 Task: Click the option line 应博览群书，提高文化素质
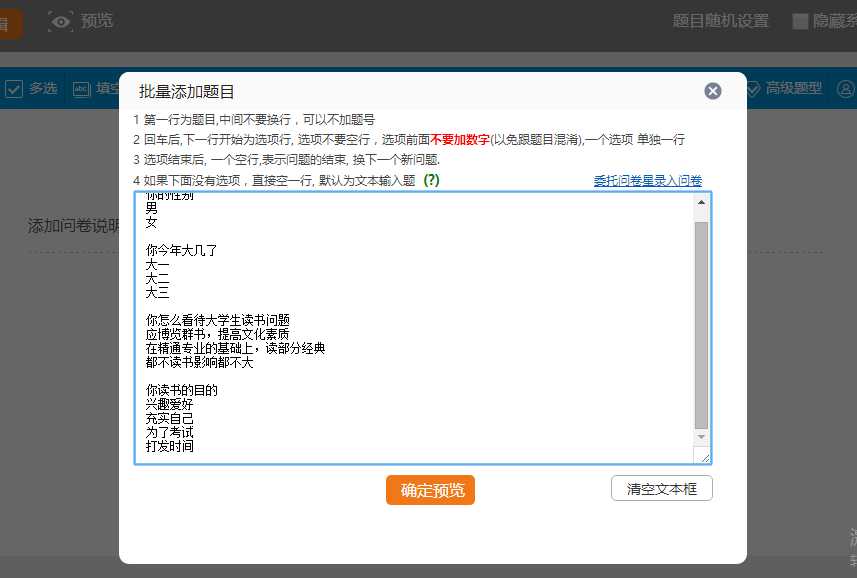[x=217, y=334]
